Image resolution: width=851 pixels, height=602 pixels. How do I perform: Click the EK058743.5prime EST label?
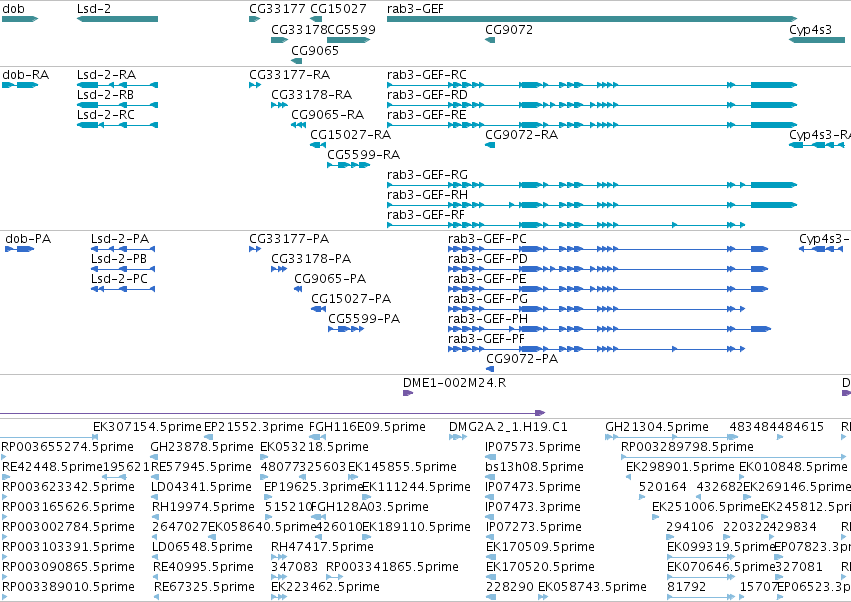coord(592,586)
